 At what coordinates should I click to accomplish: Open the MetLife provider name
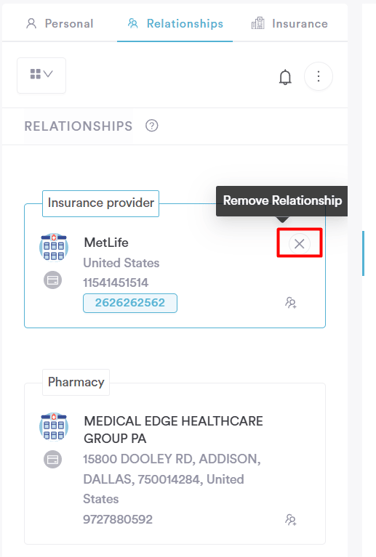coord(106,243)
